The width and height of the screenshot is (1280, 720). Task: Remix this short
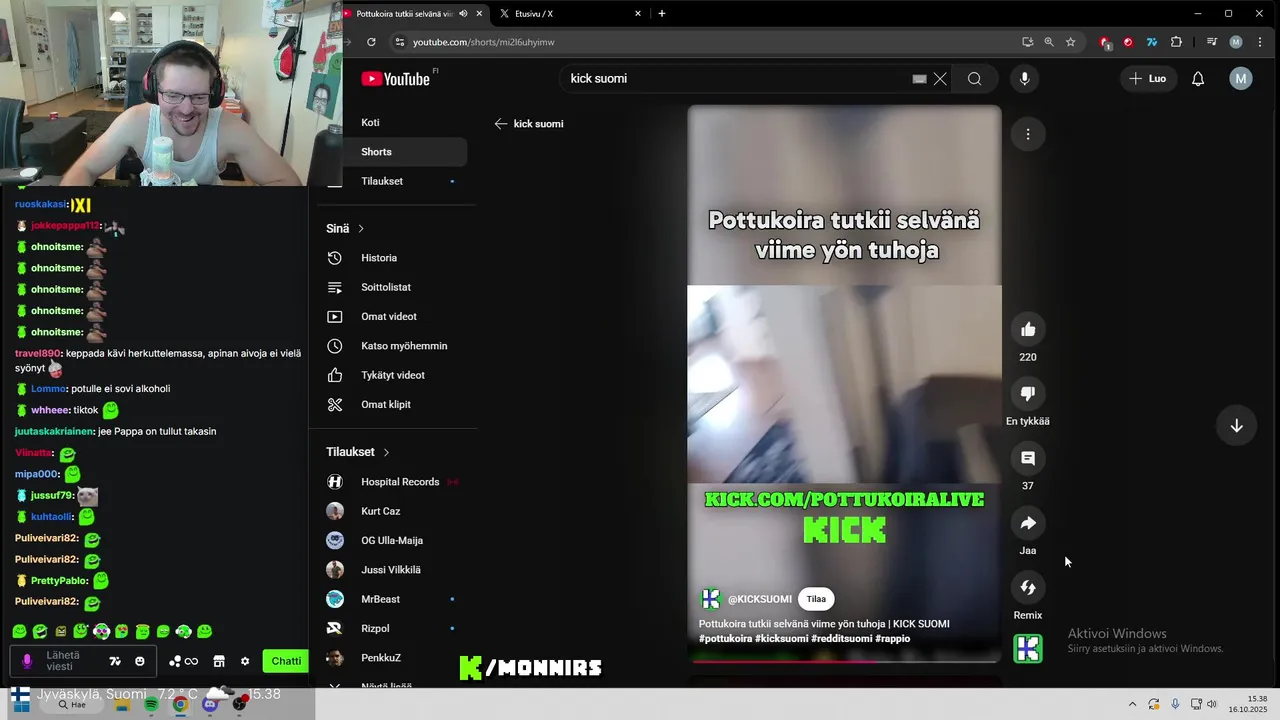coord(1028,587)
